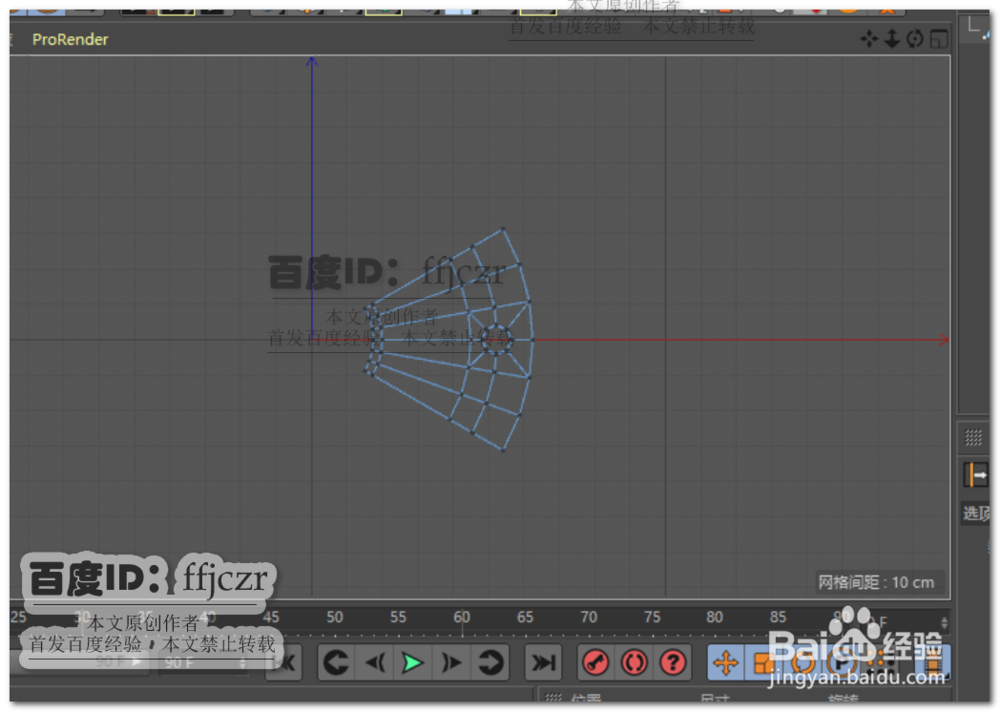Click frame 80 on the timeline ruler

tap(714, 618)
